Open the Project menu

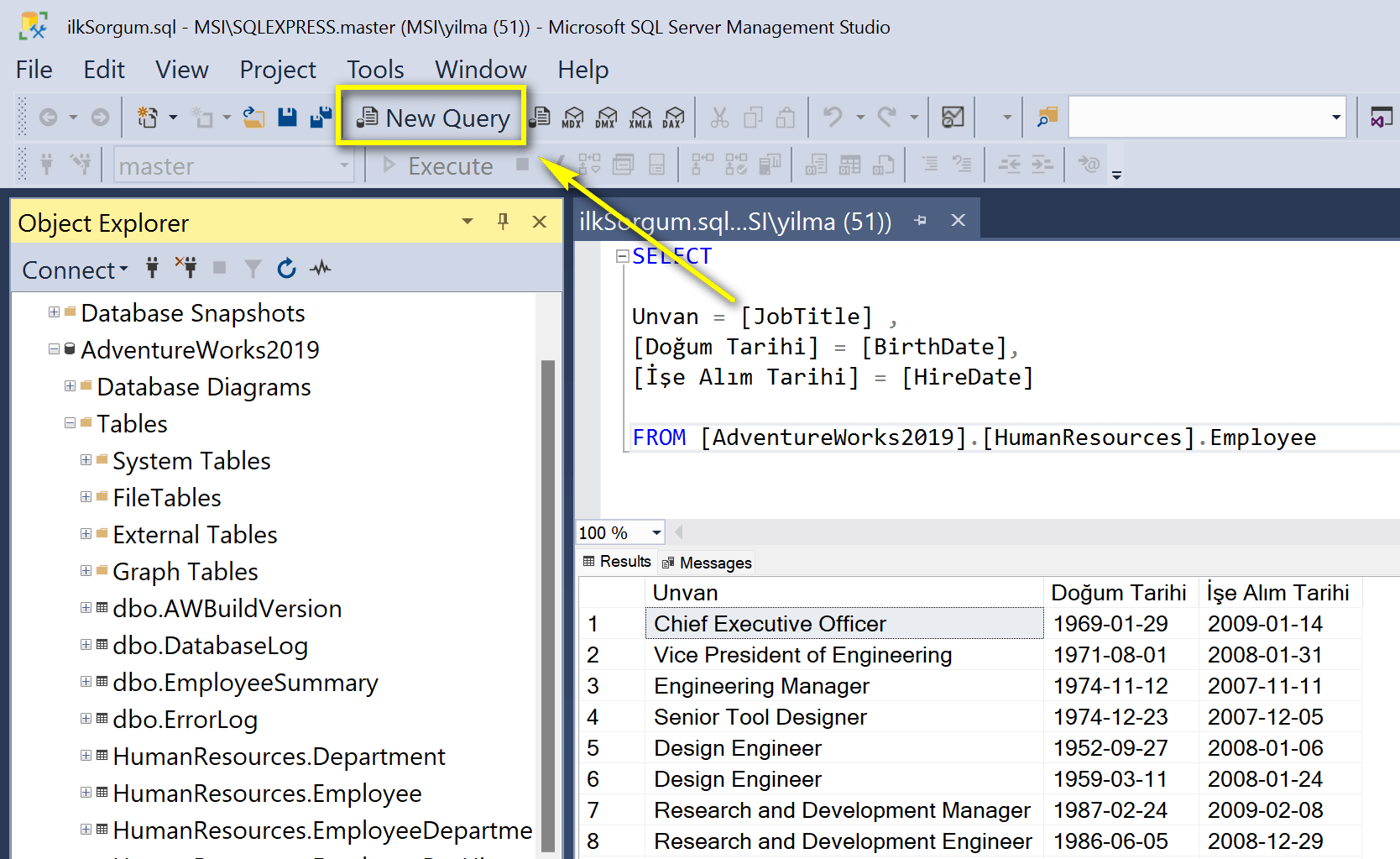[x=278, y=70]
